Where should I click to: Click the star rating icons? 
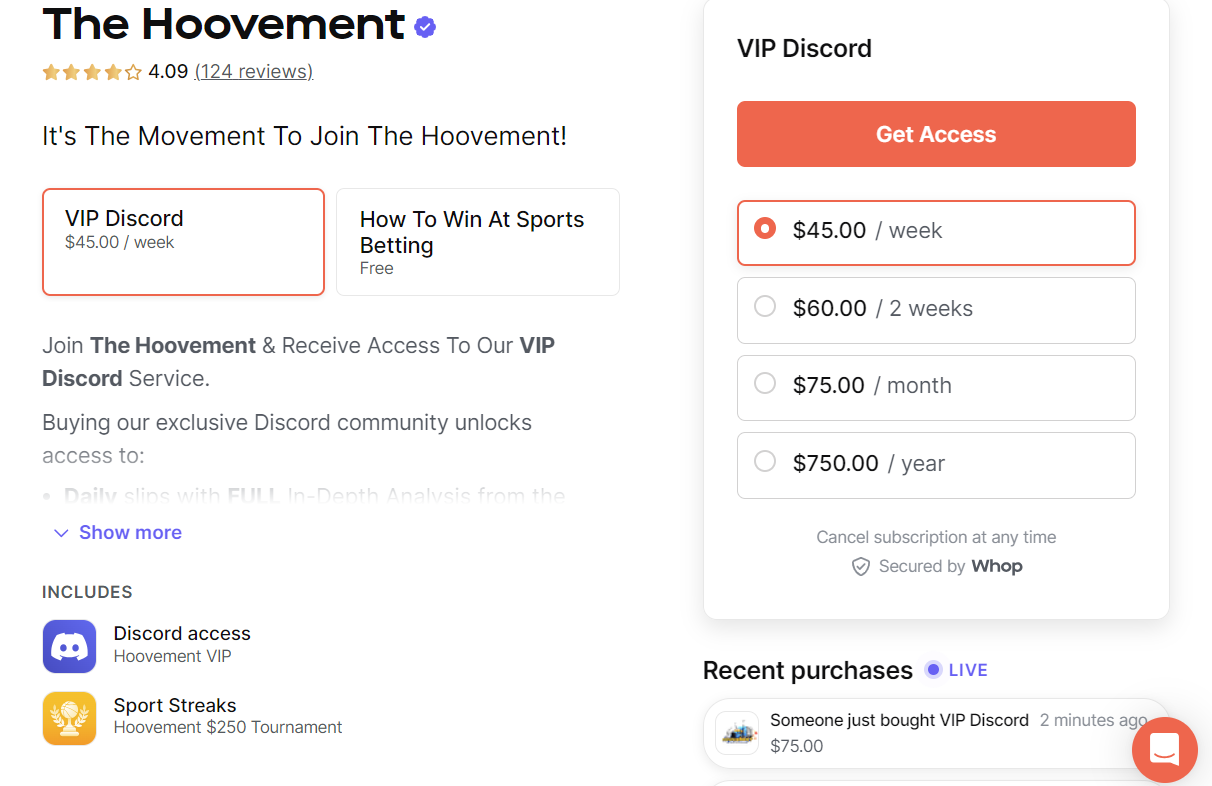tap(92, 72)
